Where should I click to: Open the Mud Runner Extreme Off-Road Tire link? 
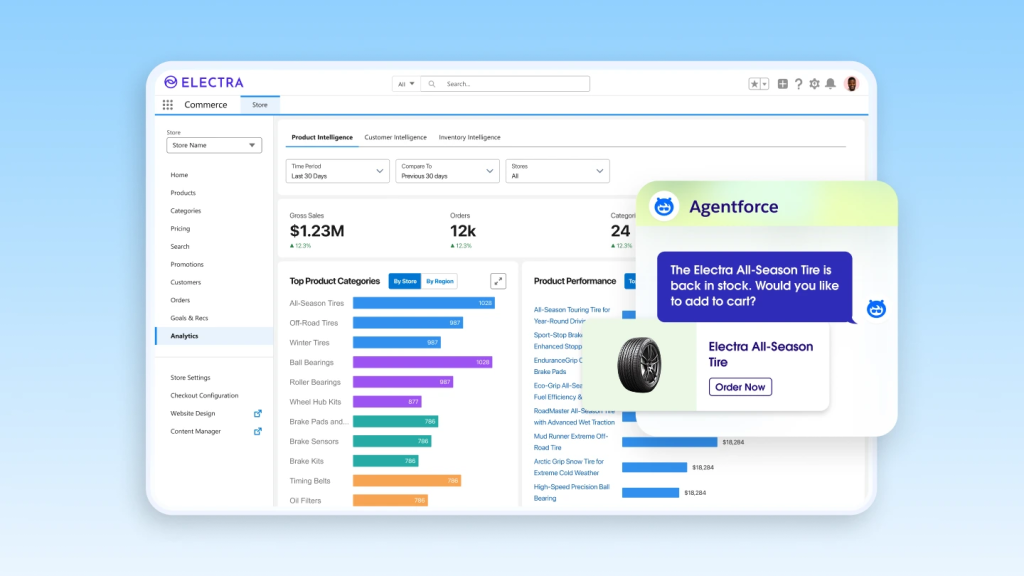coord(571,442)
